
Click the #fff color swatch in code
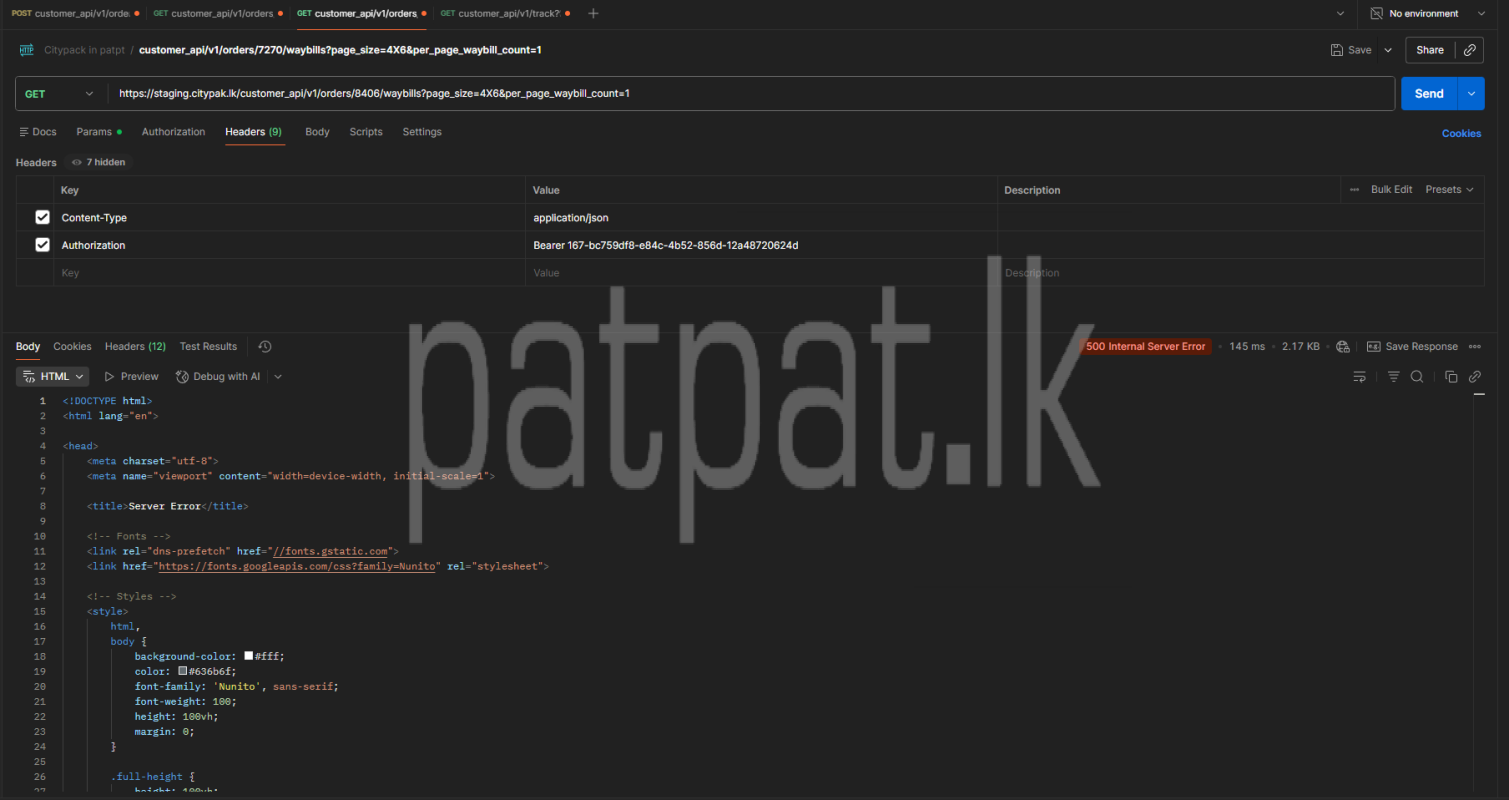pyautogui.click(x=249, y=656)
